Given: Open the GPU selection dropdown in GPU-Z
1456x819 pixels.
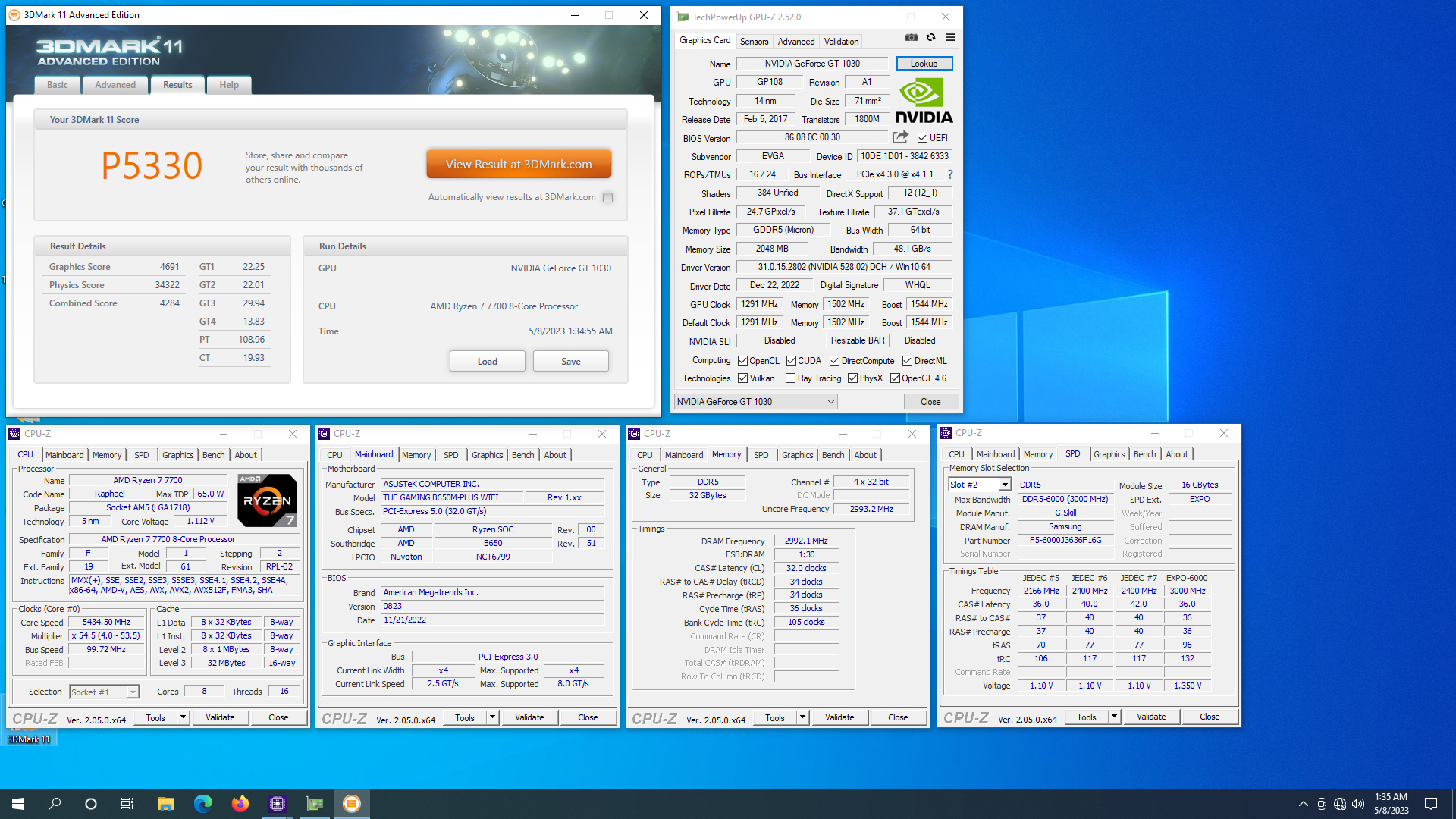Looking at the screenshot, I should click(x=755, y=402).
